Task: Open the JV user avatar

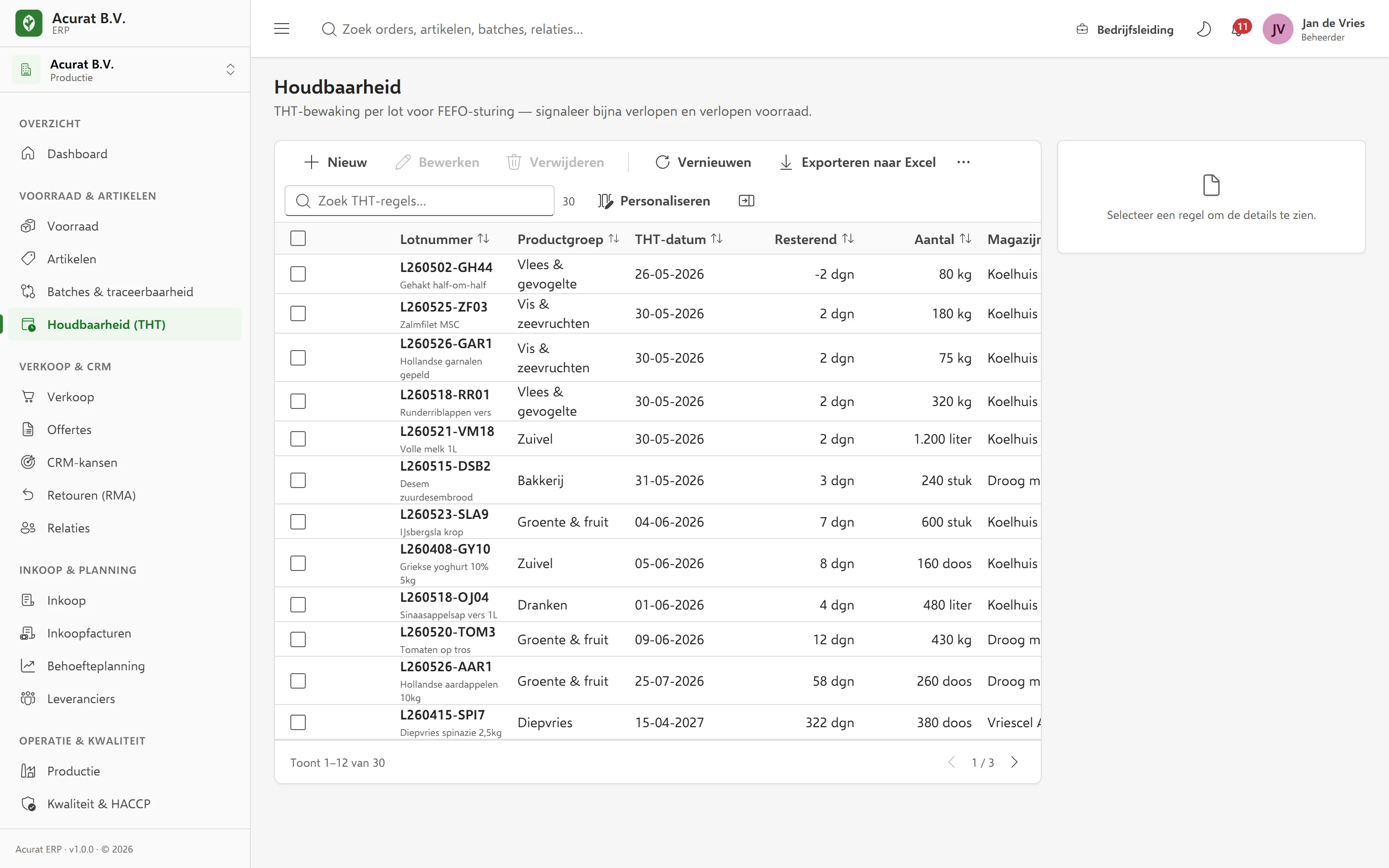Action: pyautogui.click(x=1278, y=29)
